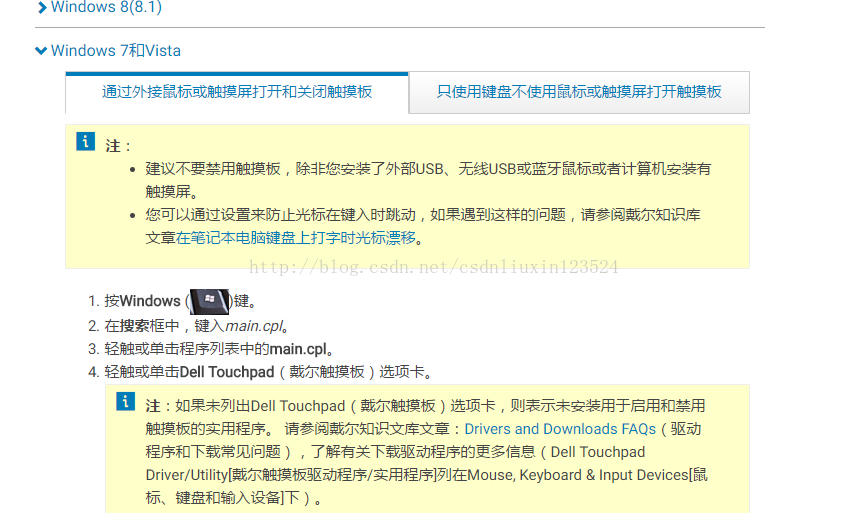Click the text Mouse, Keyboard & Input Devices
The image size is (848, 513).
(x=578, y=475)
